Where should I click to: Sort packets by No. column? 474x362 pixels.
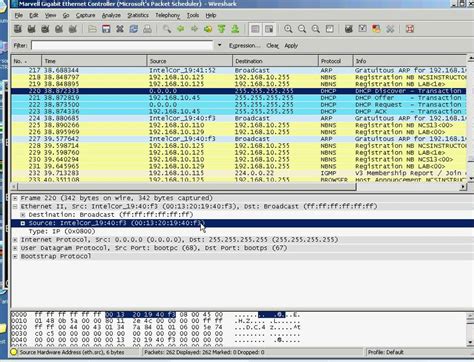point(26,61)
